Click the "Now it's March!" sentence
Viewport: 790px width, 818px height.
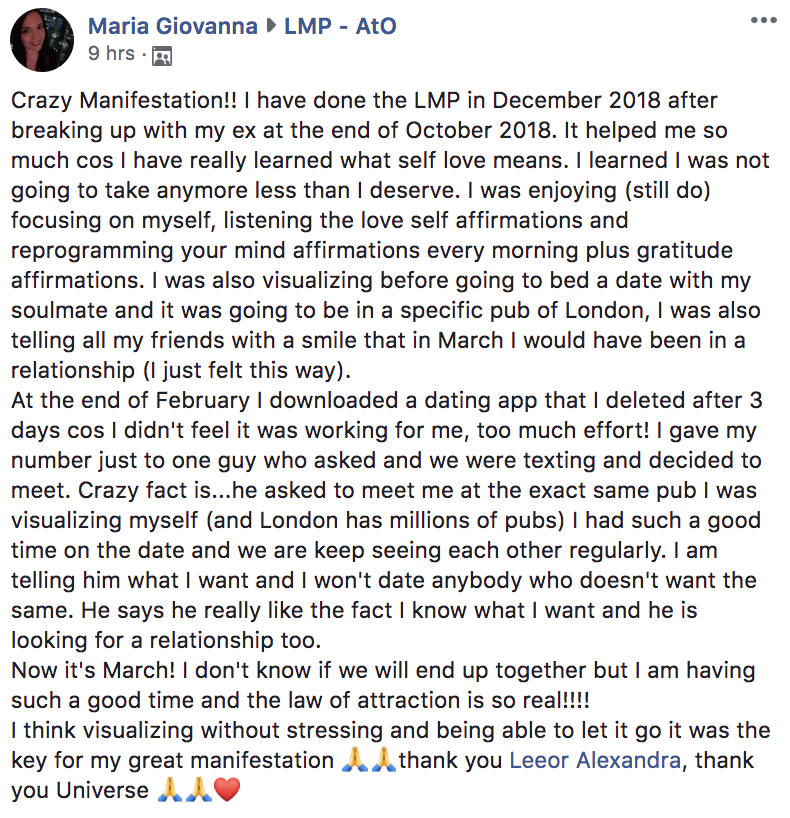[93, 671]
